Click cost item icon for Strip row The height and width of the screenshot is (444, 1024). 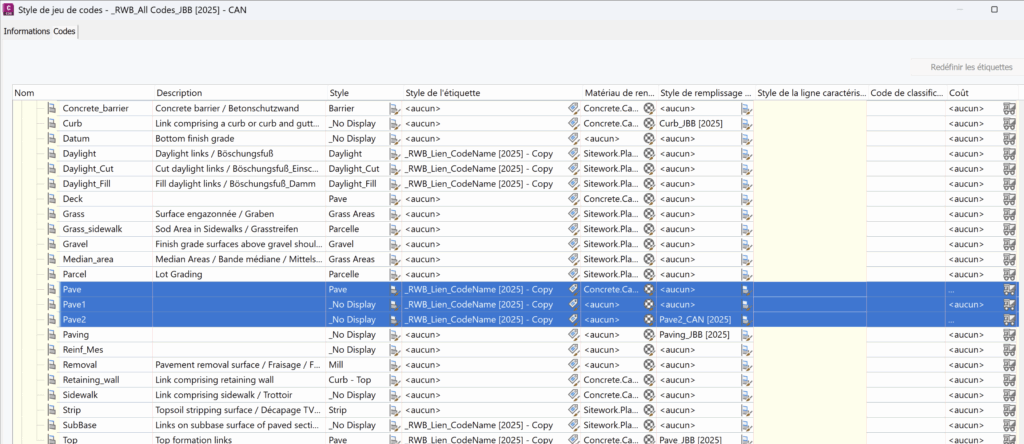click(1010, 411)
